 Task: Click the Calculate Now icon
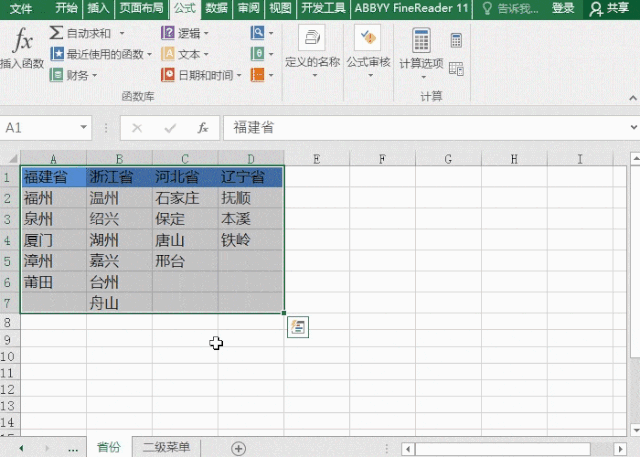coord(456,41)
